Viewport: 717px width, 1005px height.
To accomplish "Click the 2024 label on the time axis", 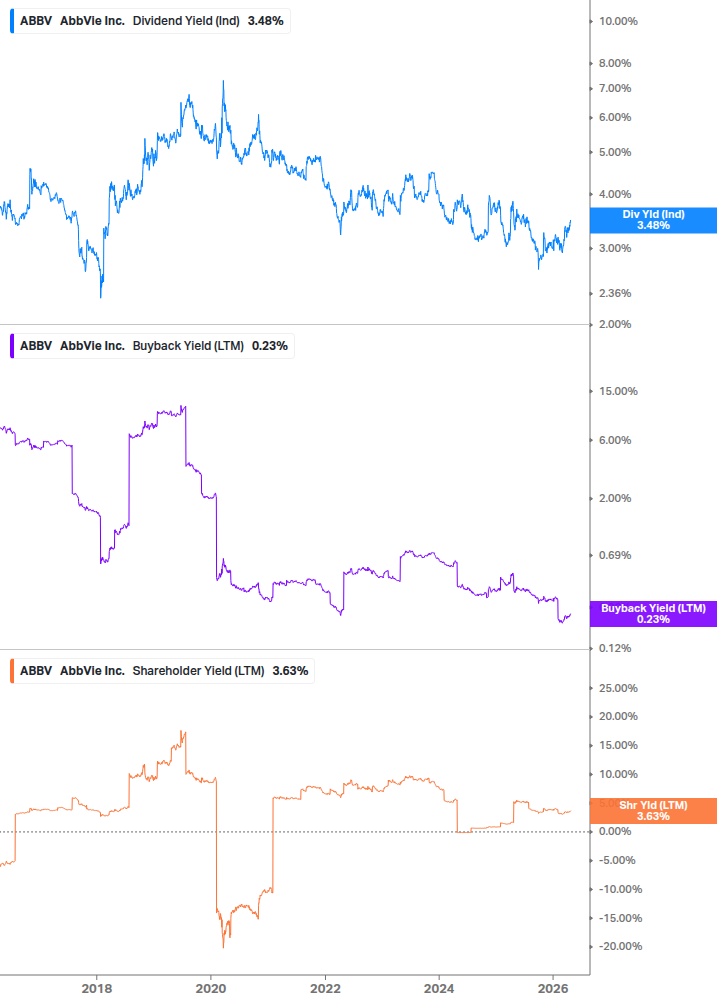I will 439,989.
